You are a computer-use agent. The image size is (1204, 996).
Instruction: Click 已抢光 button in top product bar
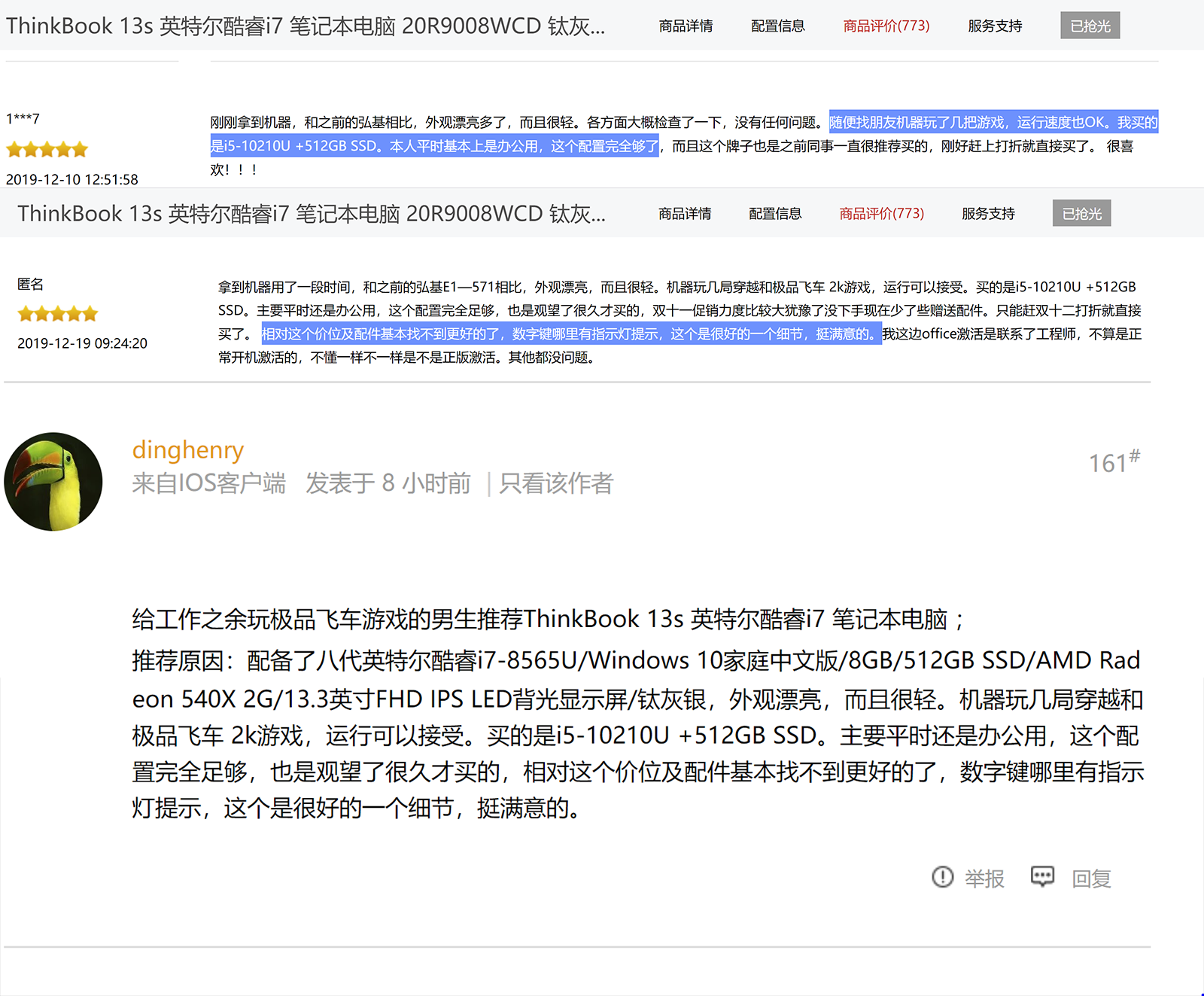pos(1090,26)
